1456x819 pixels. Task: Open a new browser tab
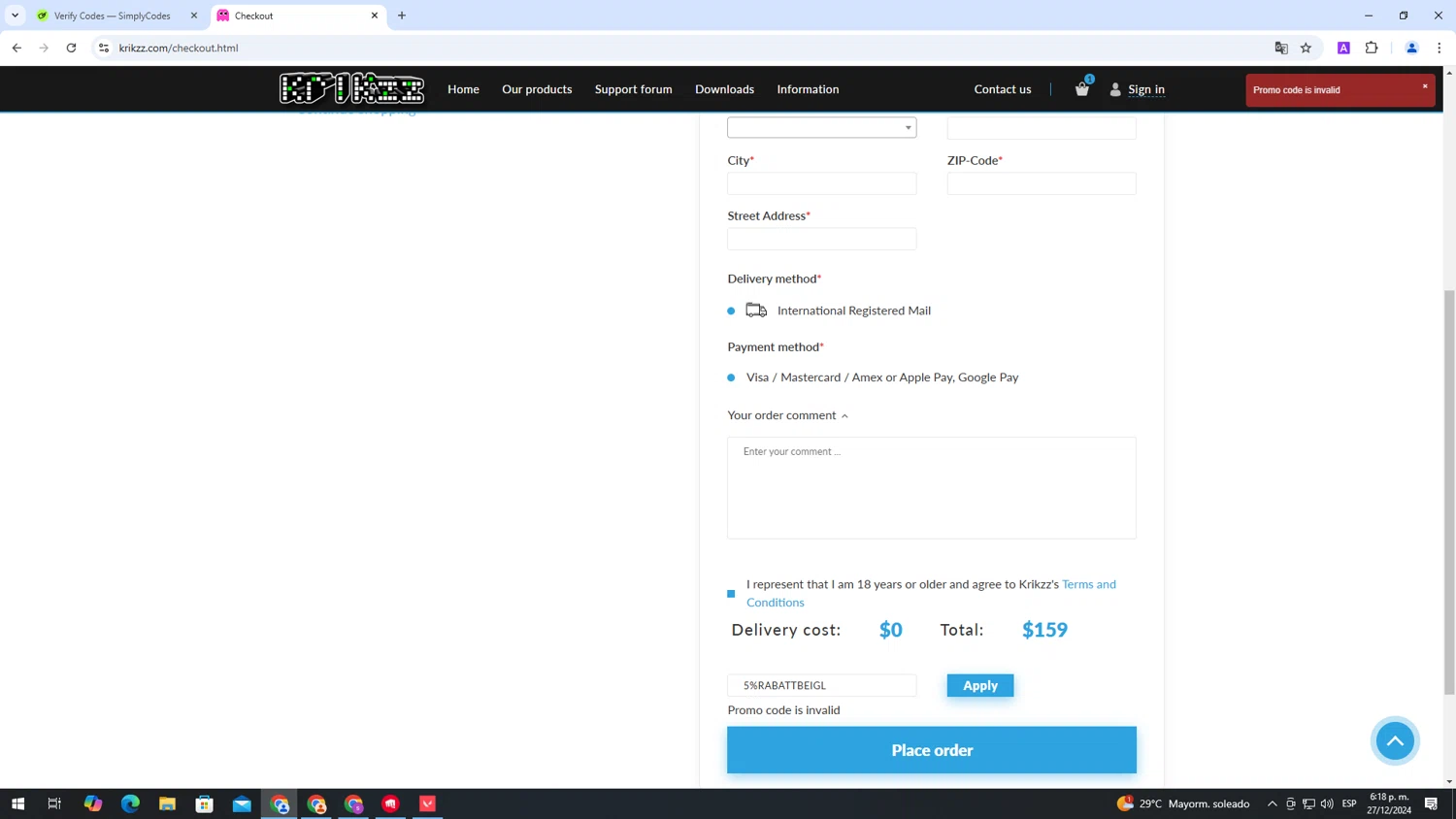[x=402, y=16]
